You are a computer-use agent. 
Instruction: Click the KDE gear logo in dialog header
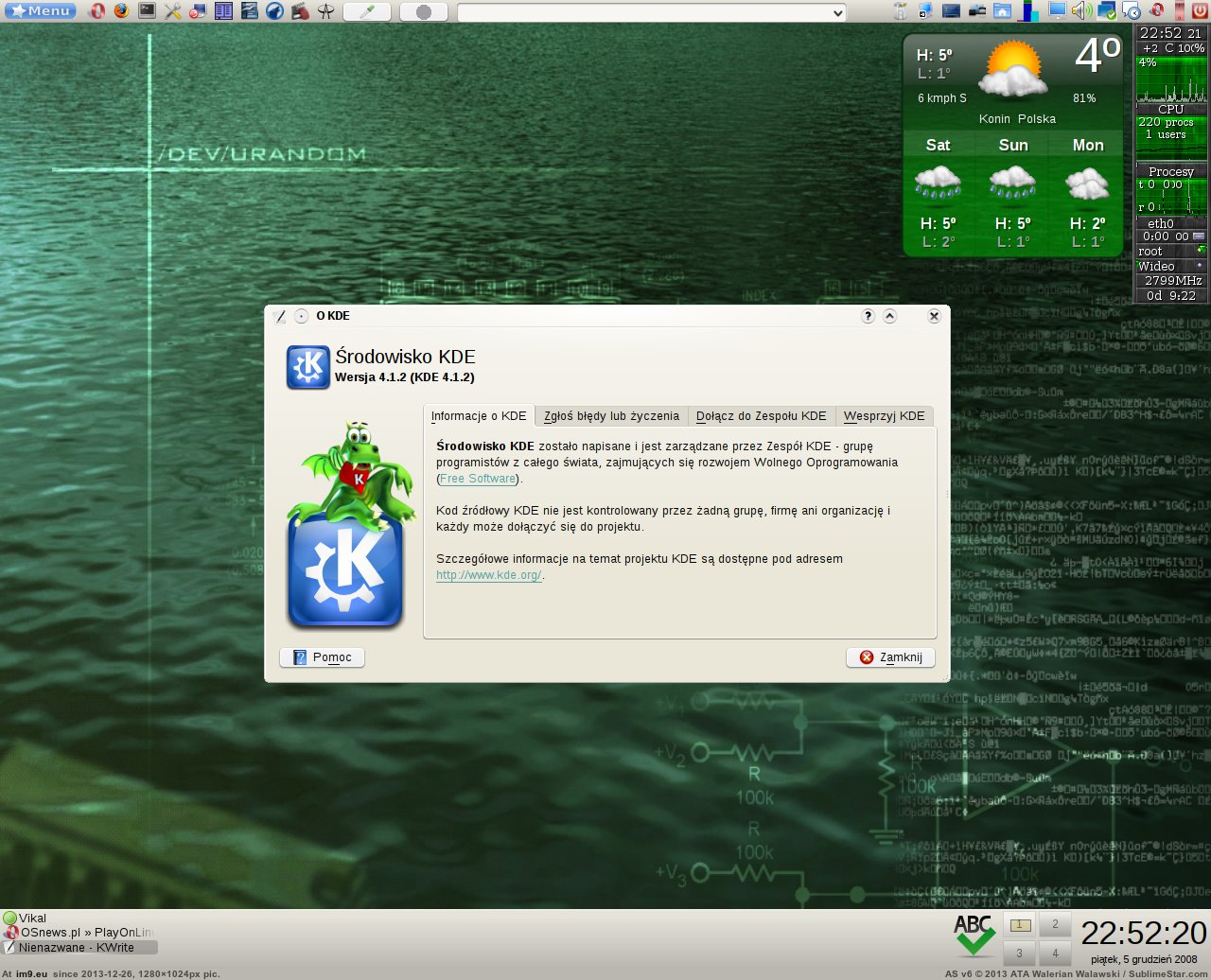(x=307, y=367)
